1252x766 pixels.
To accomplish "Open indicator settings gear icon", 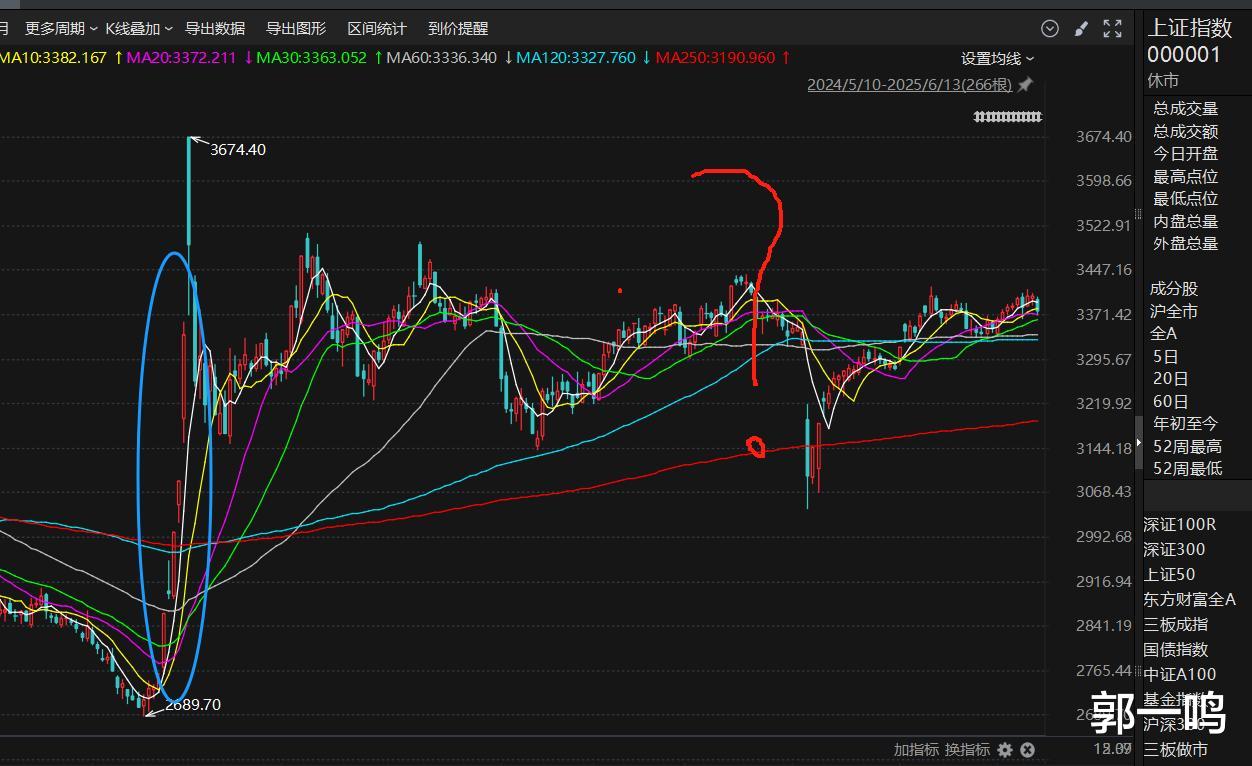I will 1005,750.
